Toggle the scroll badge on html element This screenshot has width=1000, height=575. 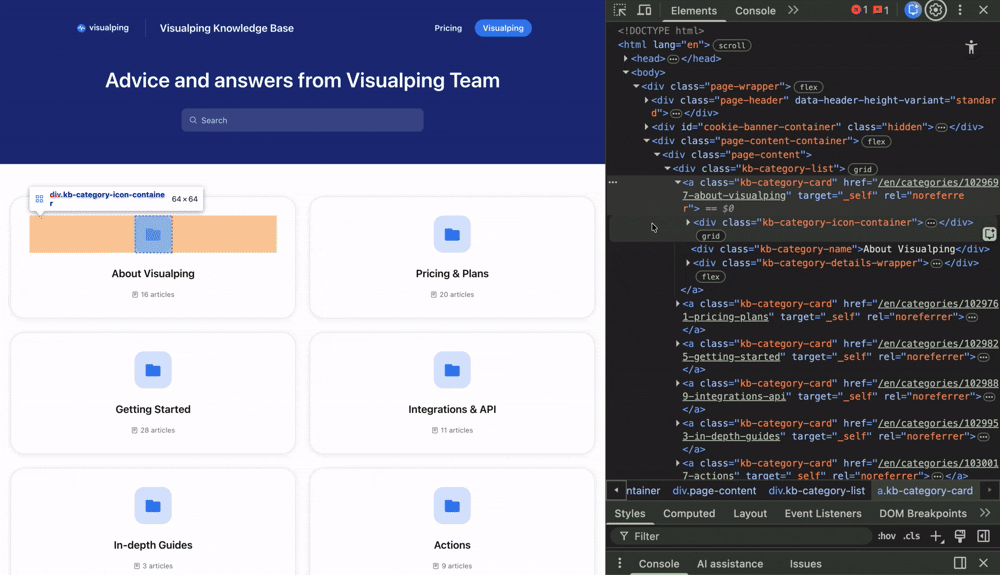732,45
